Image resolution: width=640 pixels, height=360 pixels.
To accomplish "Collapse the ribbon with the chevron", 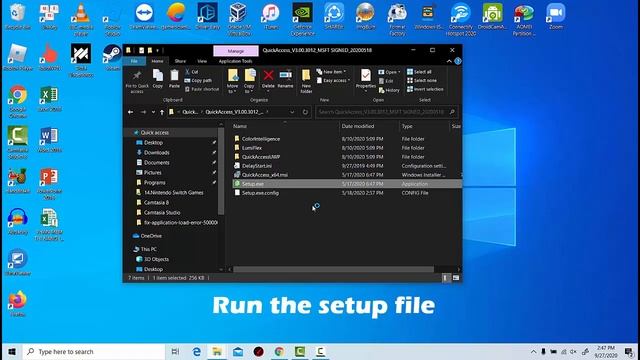I will tap(449, 61).
